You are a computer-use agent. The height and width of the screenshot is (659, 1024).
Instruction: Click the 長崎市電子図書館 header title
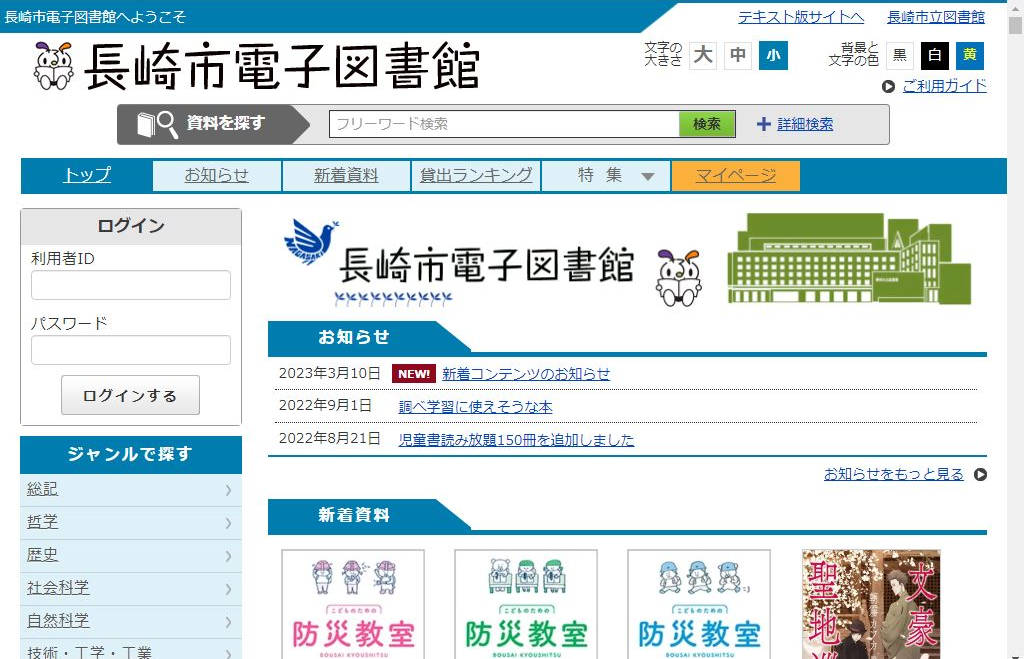282,66
